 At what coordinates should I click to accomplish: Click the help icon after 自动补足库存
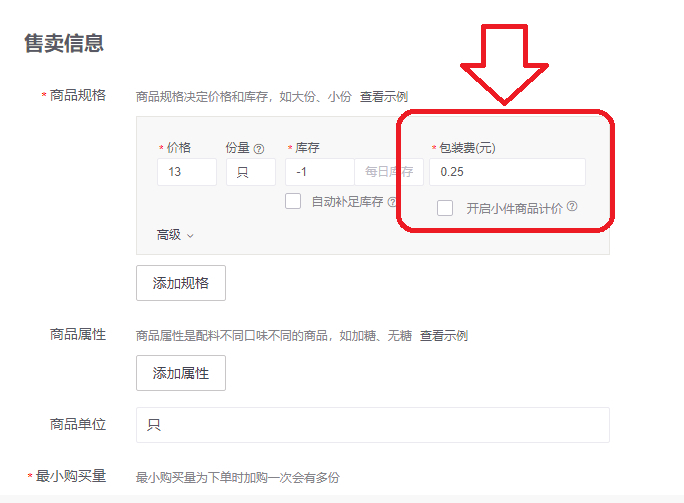(x=392, y=202)
